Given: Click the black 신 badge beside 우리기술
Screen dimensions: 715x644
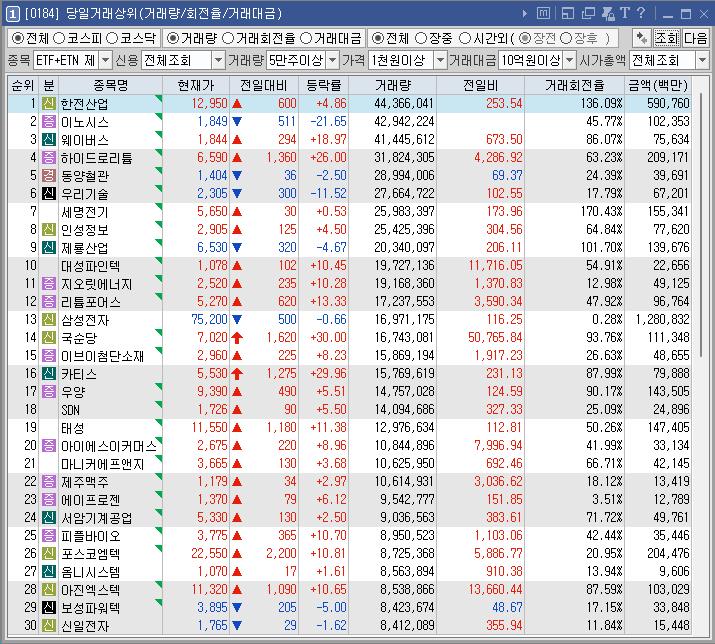Looking at the screenshot, I should click(49, 193).
